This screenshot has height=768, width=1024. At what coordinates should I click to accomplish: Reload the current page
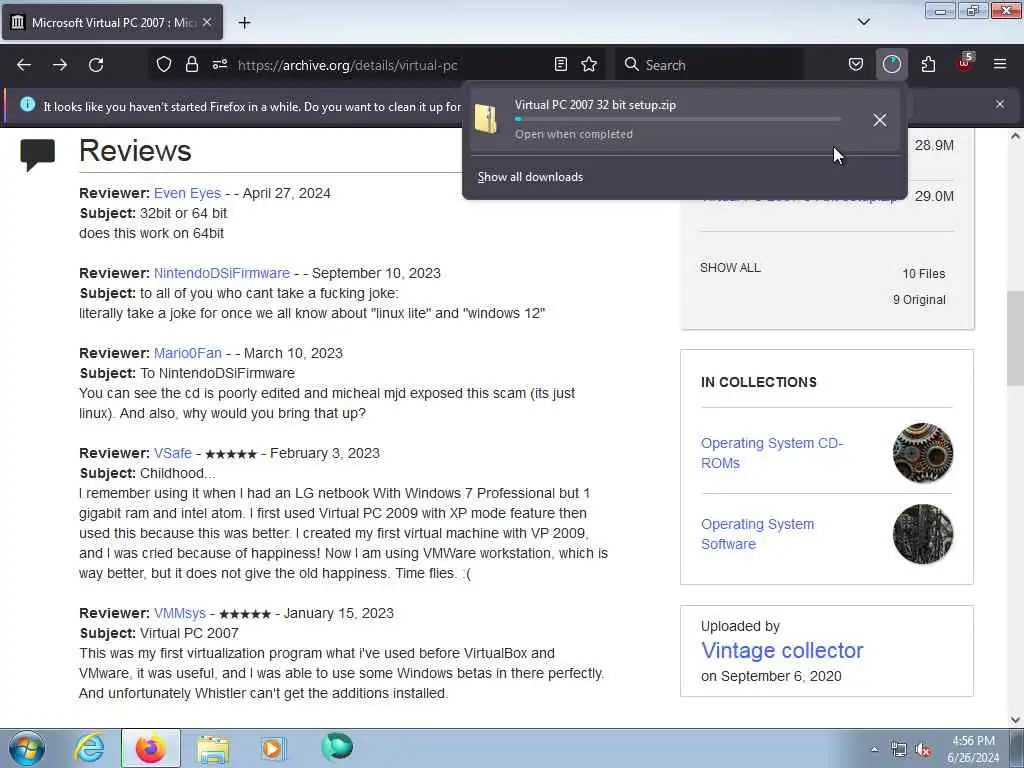point(96,65)
